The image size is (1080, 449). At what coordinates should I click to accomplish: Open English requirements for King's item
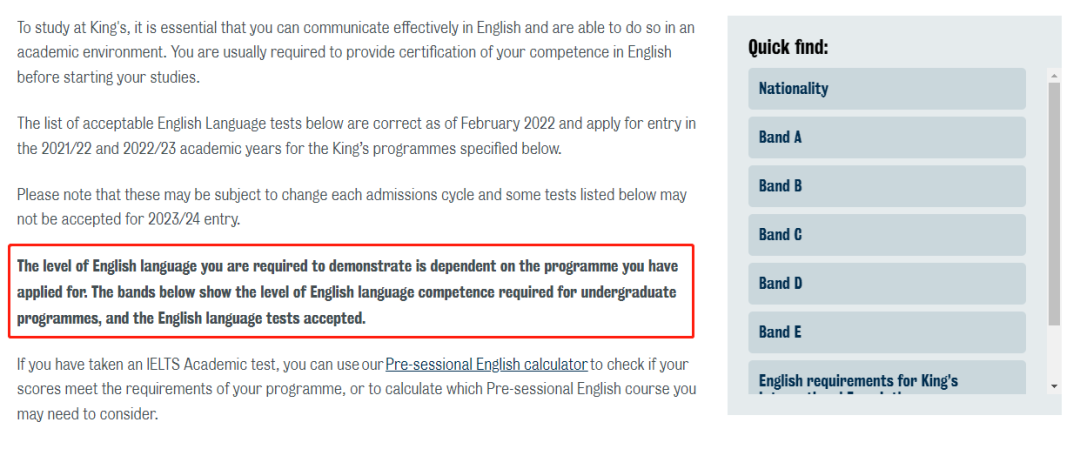(887, 377)
